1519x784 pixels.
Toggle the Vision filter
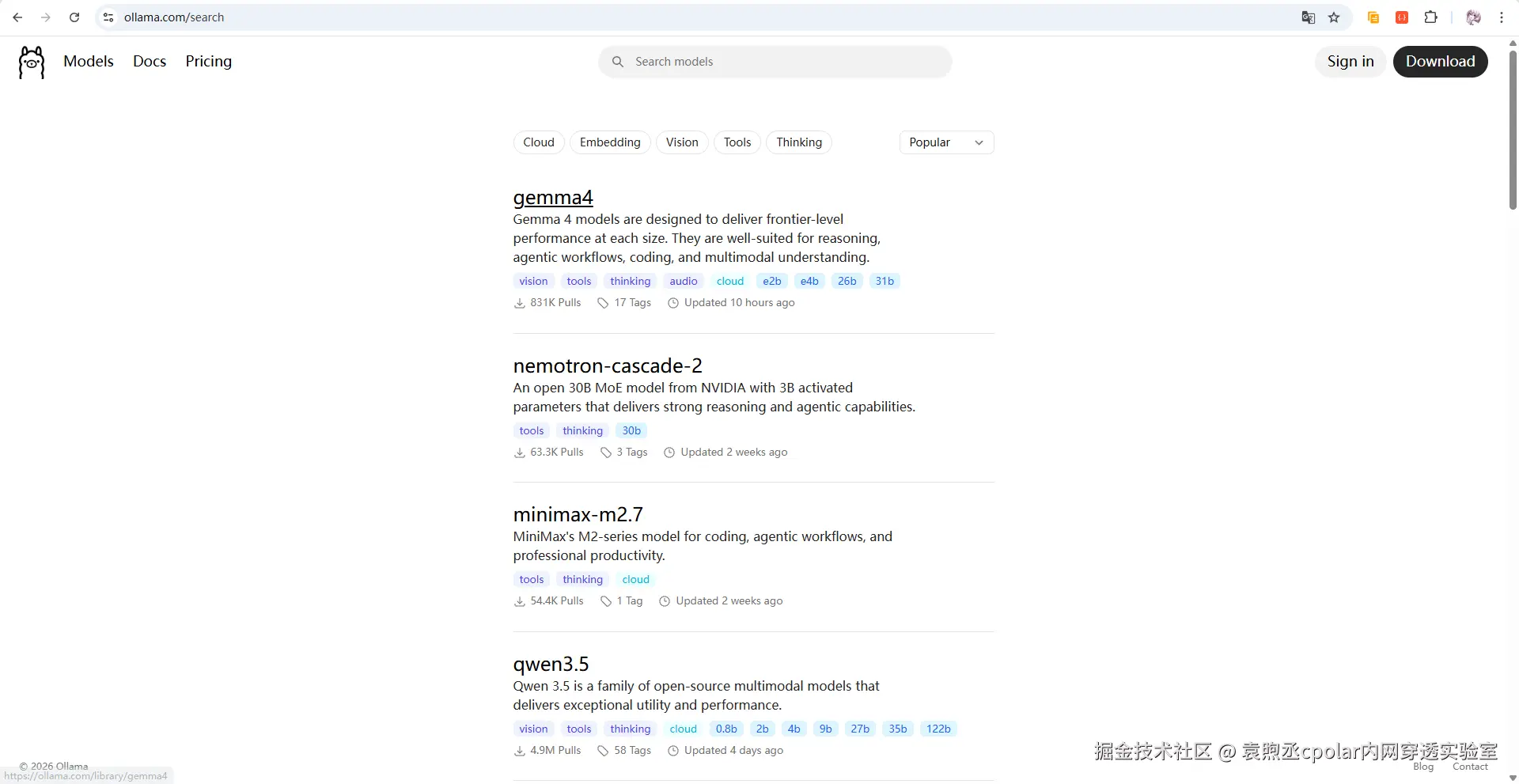click(x=682, y=142)
